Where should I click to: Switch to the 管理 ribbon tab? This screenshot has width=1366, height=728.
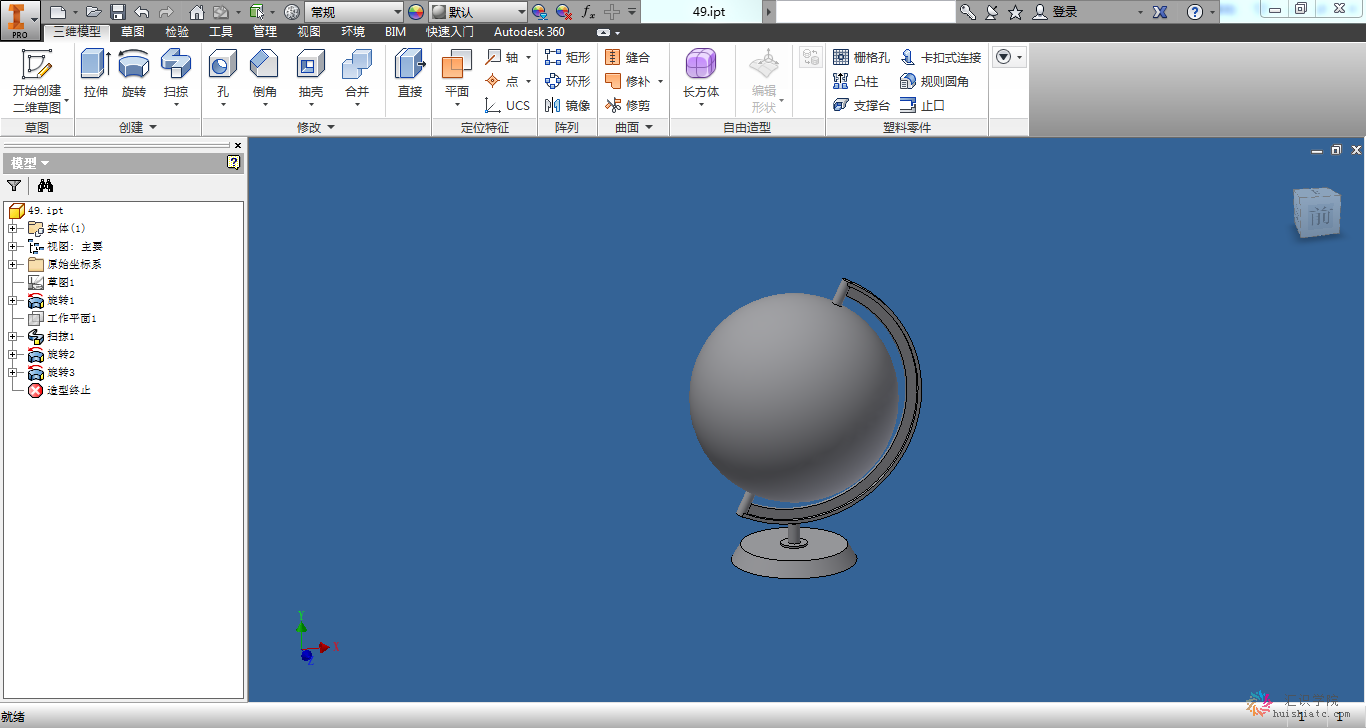pyautogui.click(x=265, y=32)
